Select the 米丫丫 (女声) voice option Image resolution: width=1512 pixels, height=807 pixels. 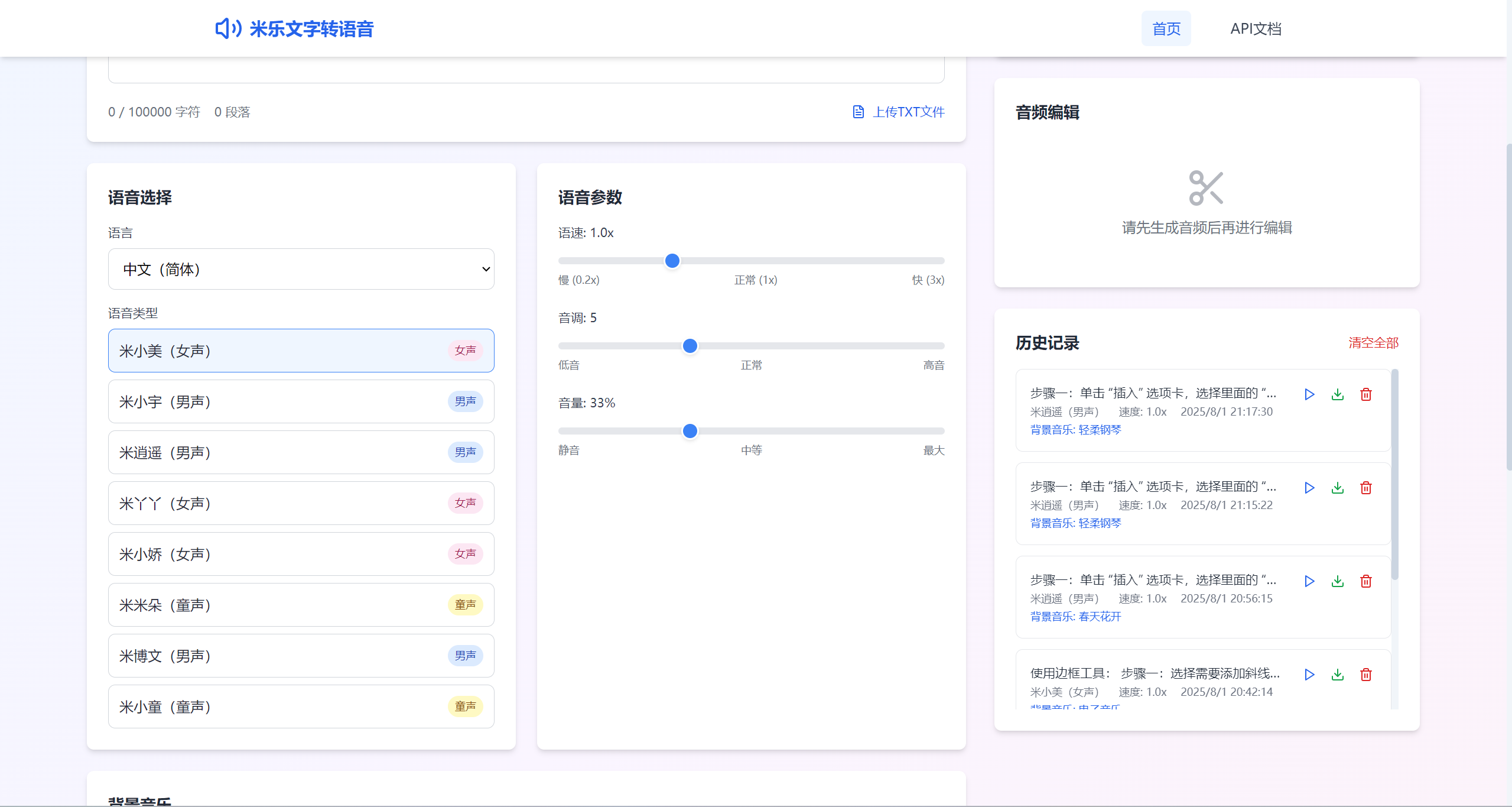301,503
